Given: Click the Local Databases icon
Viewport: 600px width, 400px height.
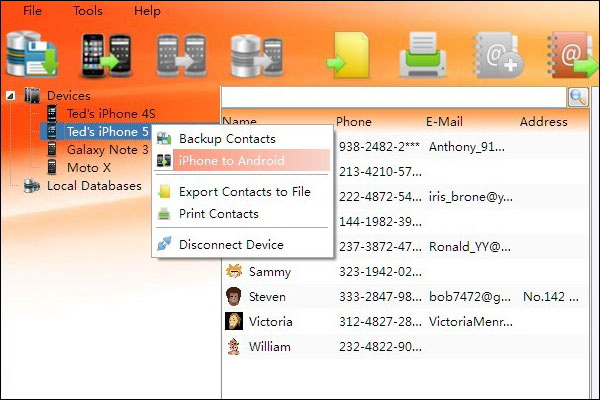Looking at the screenshot, I should pyautogui.click(x=32, y=186).
